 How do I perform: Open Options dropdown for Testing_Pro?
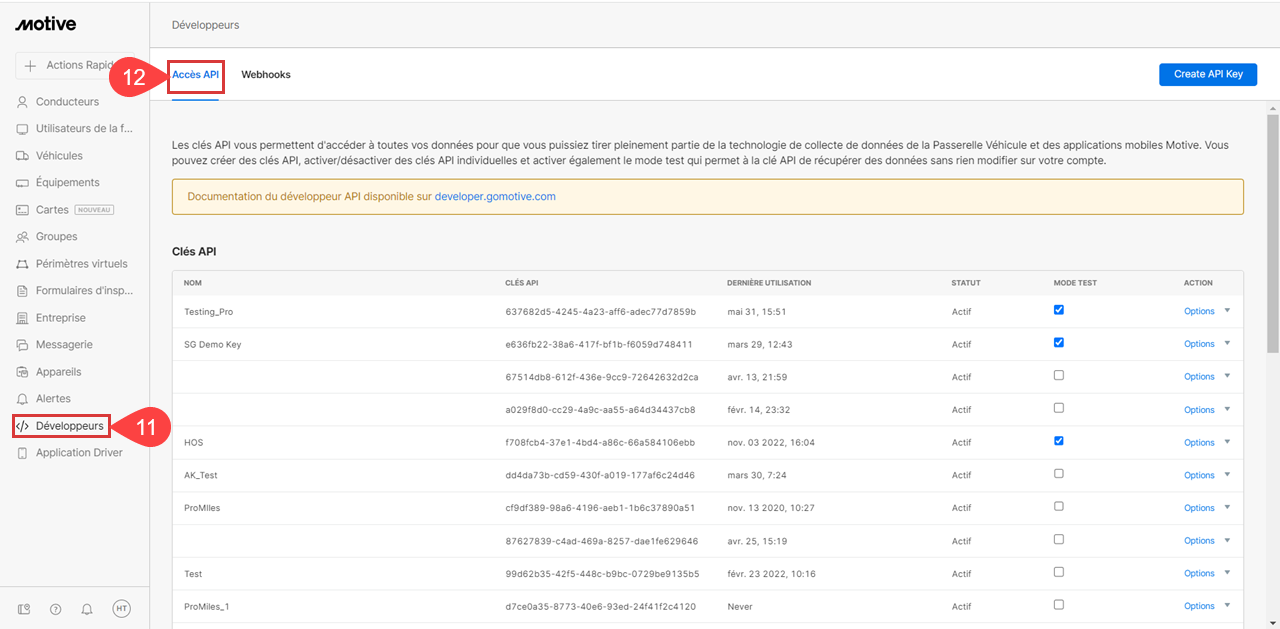tap(1207, 311)
